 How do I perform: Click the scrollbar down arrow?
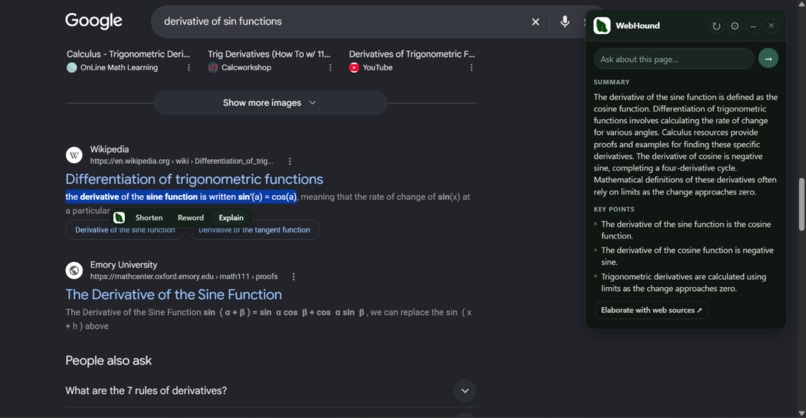tap(801, 413)
